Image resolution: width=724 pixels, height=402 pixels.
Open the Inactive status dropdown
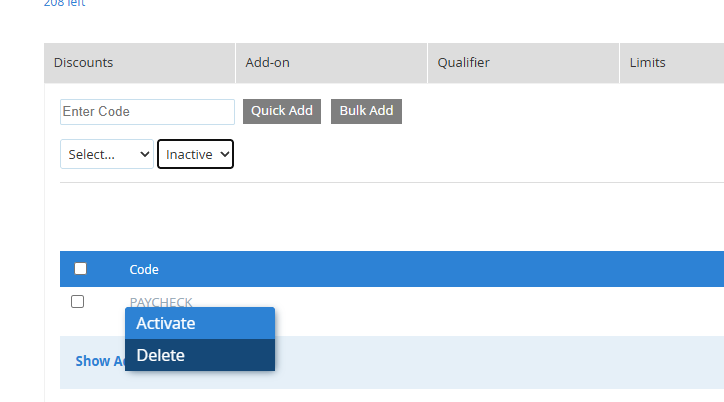pos(195,154)
